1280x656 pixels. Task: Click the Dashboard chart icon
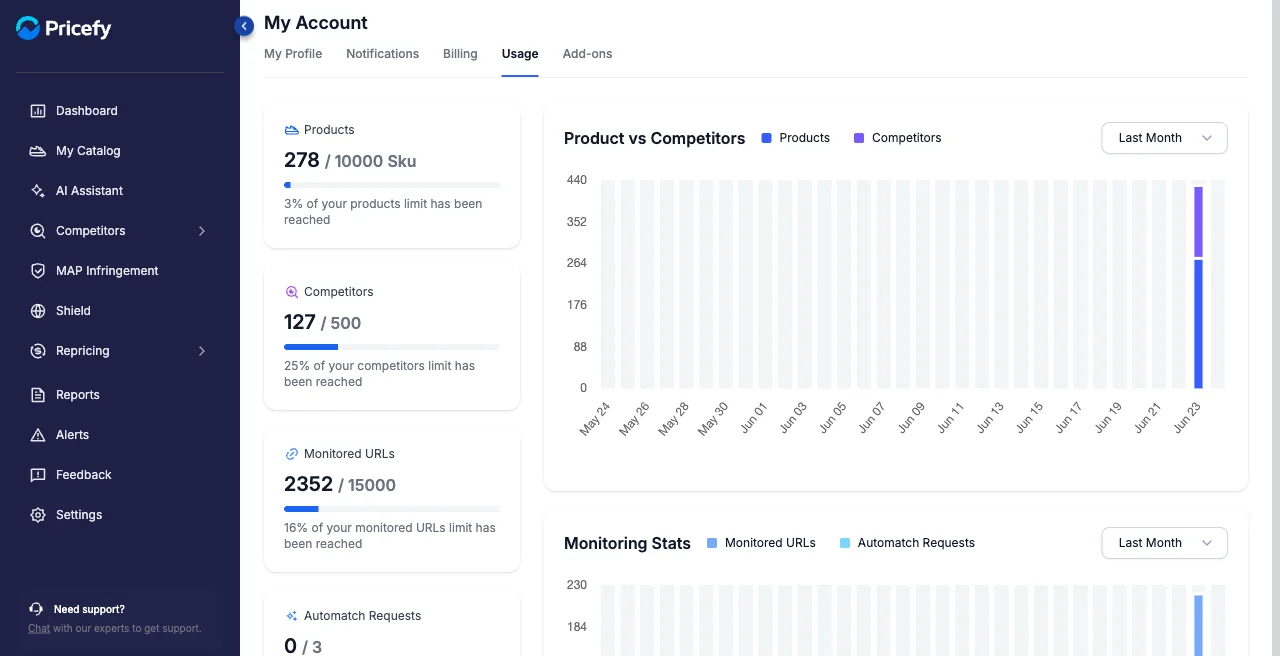(x=38, y=111)
